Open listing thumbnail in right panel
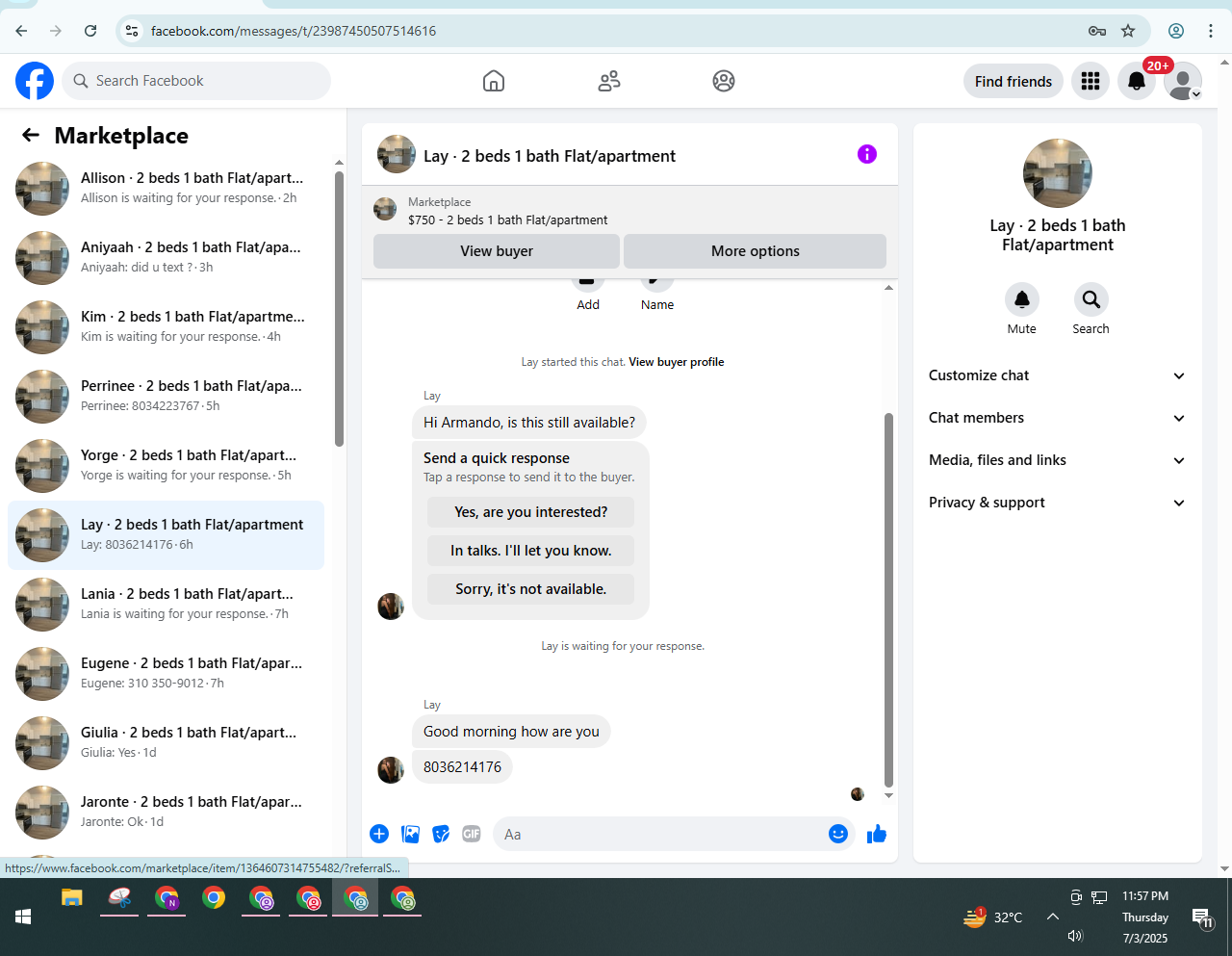Screen dimensions: 1232x956 coord(1058,173)
